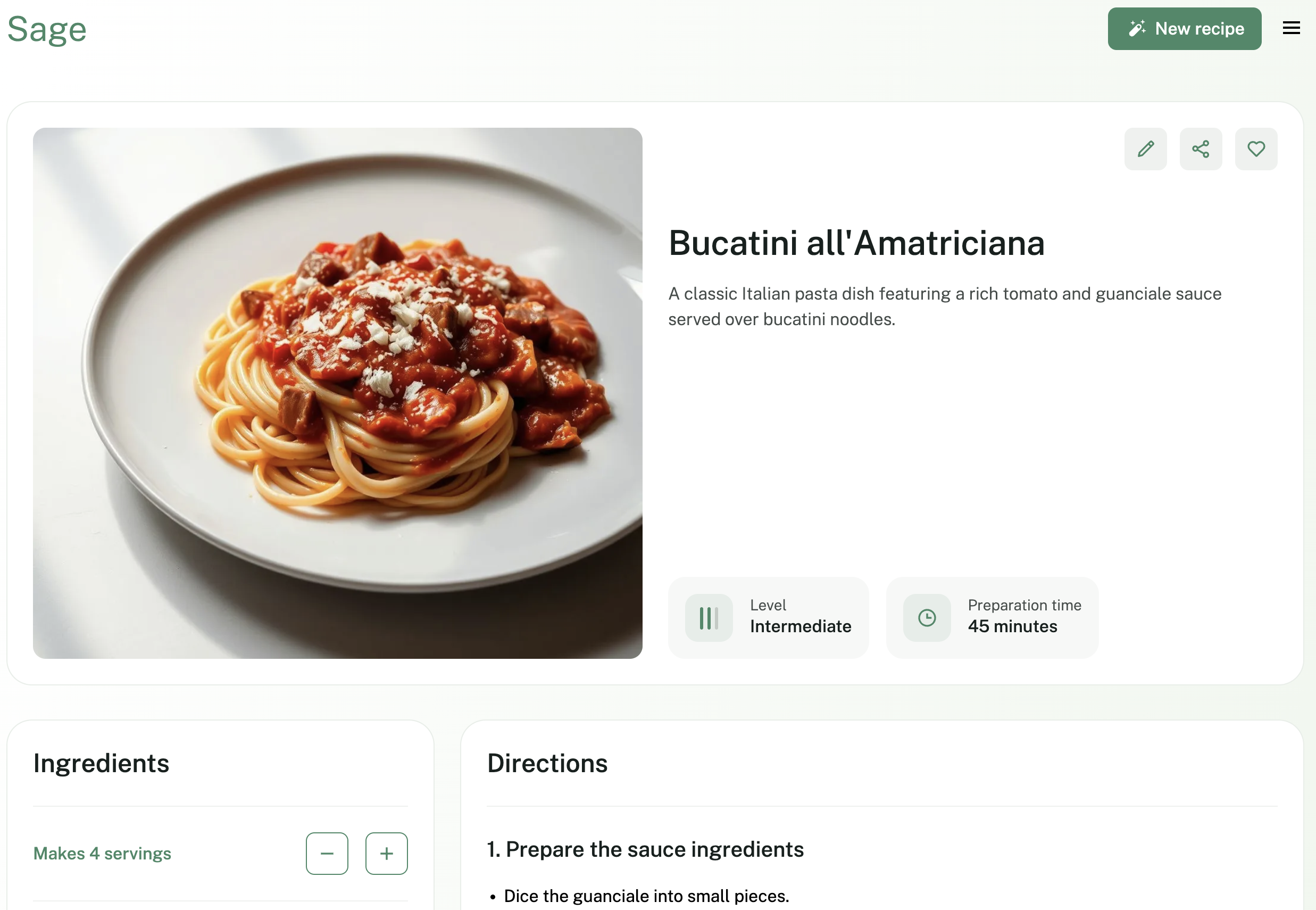Click the Ingredients heading

click(101, 763)
